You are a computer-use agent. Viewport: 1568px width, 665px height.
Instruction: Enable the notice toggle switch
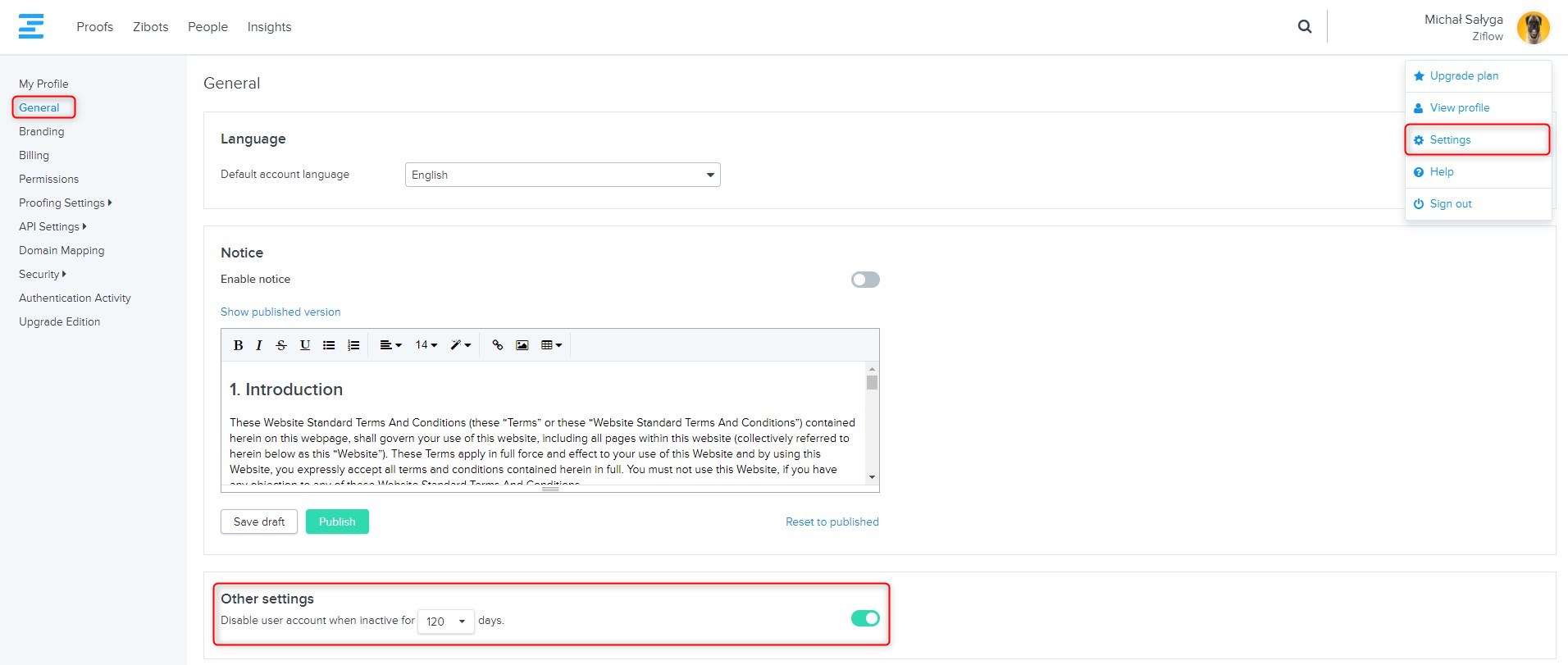[x=864, y=280]
